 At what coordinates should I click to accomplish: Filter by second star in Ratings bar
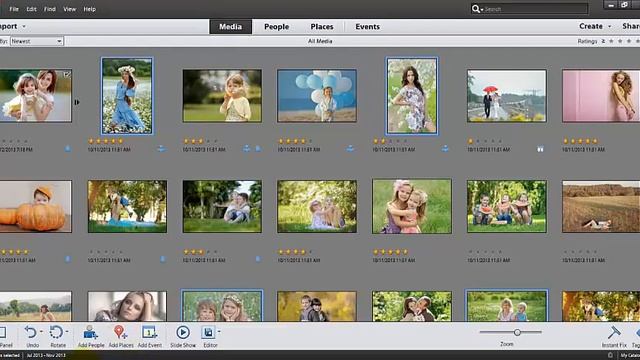(620, 41)
